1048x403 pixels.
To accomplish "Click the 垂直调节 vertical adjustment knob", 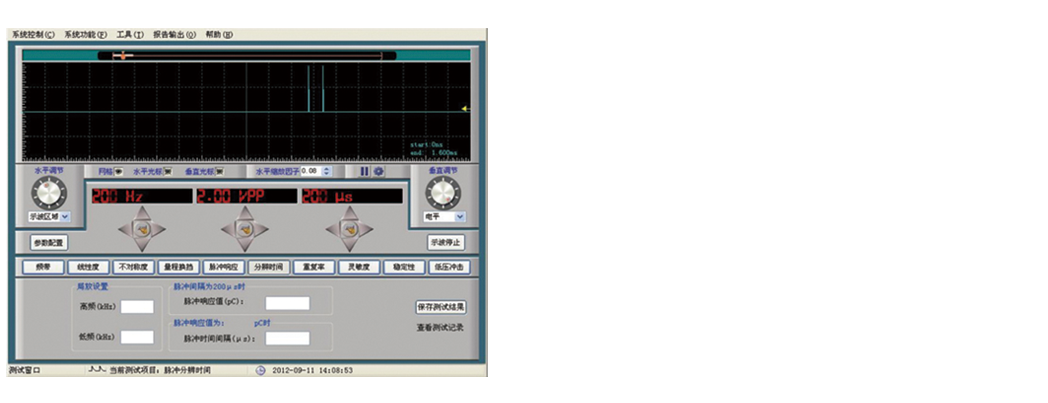I will pyautogui.click(x=444, y=193).
